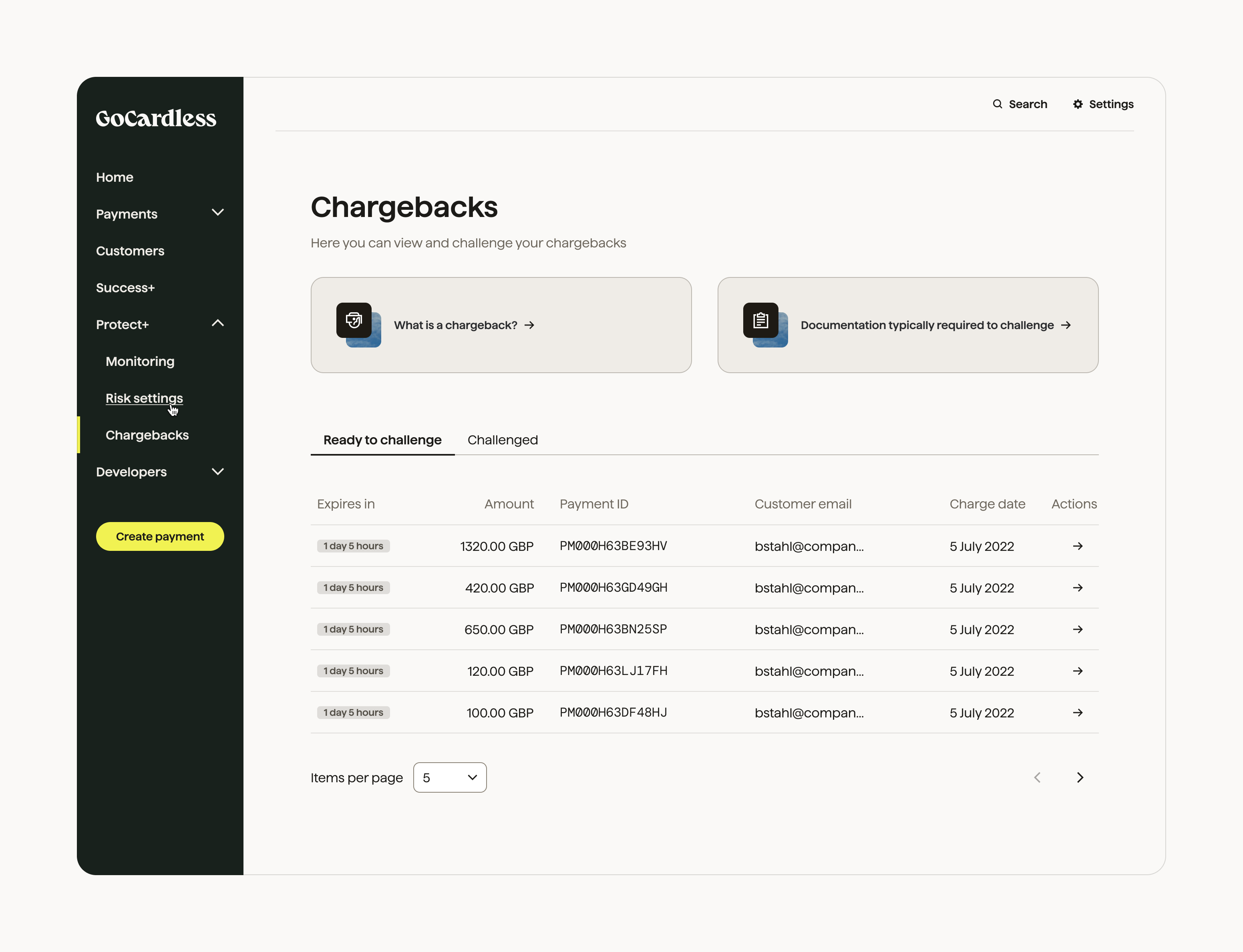The width and height of the screenshot is (1243, 952).
Task: Open the 100.00 GBP chargeback row arrow
Action: [1078, 712]
